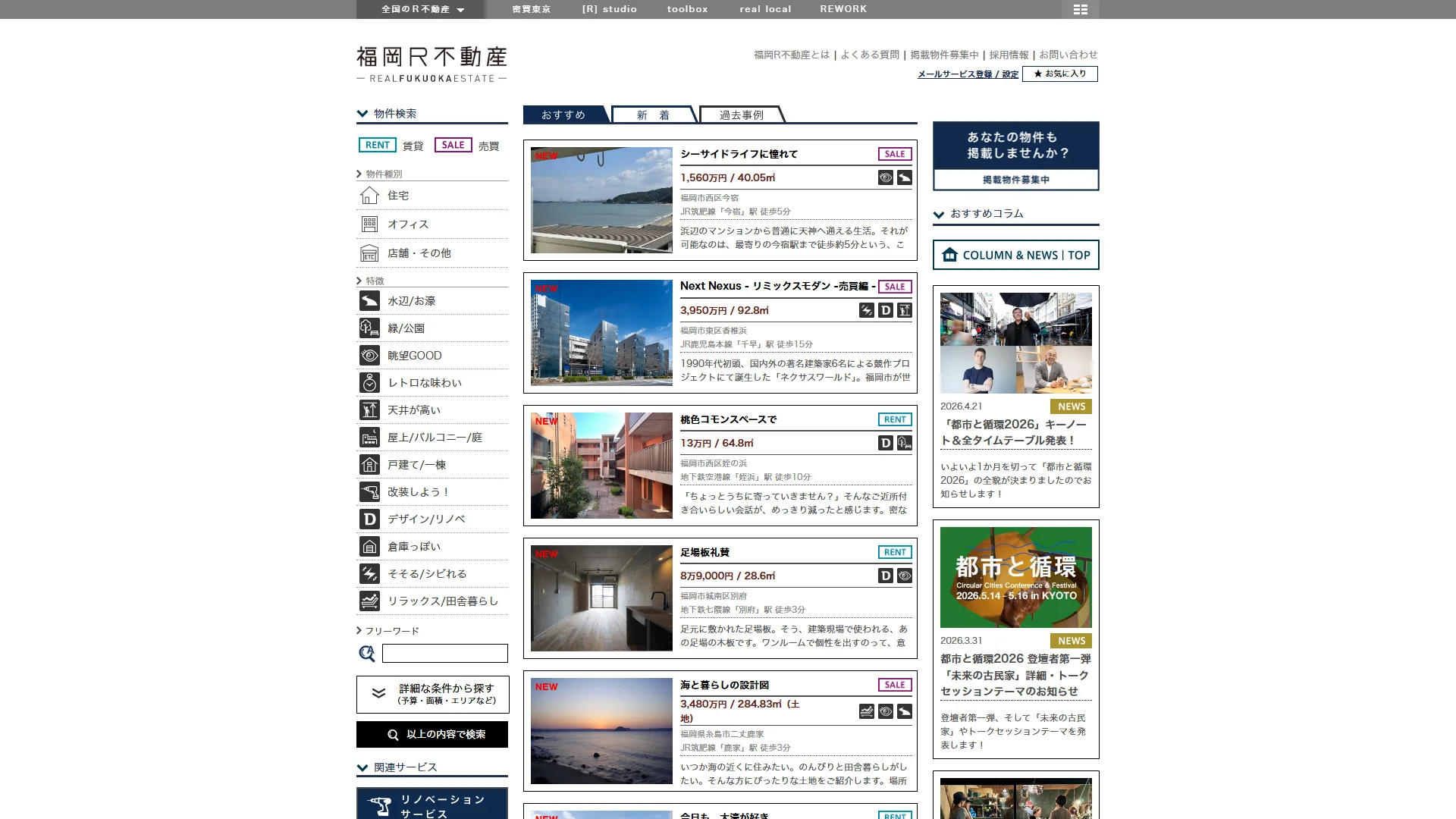This screenshot has width=1456, height=819.
Task: Choose the デザイン/リノベ D icon
Action: coord(369,519)
